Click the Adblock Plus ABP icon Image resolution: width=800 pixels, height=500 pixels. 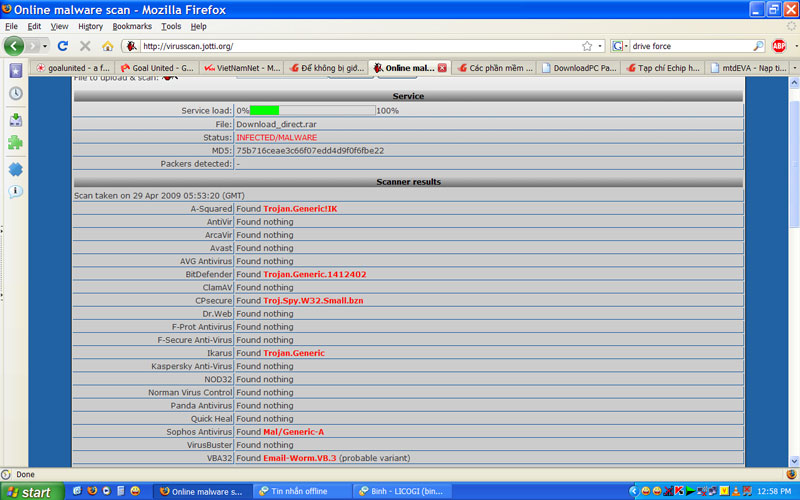tap(779, 46)
